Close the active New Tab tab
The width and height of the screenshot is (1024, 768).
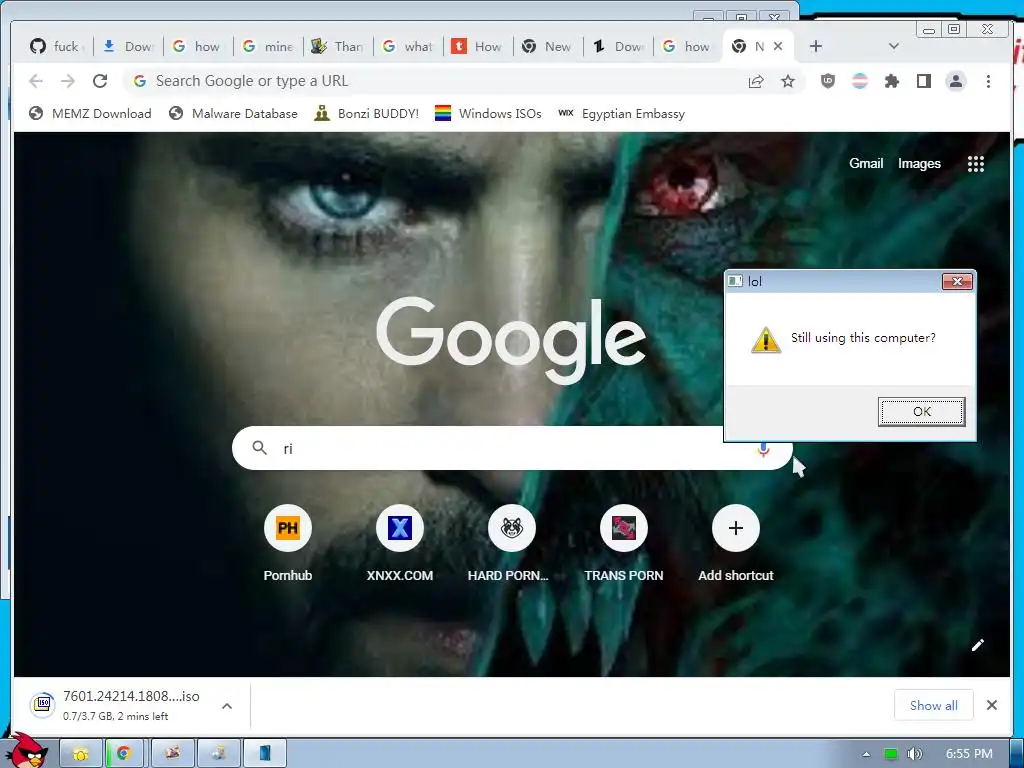point(778,46)
